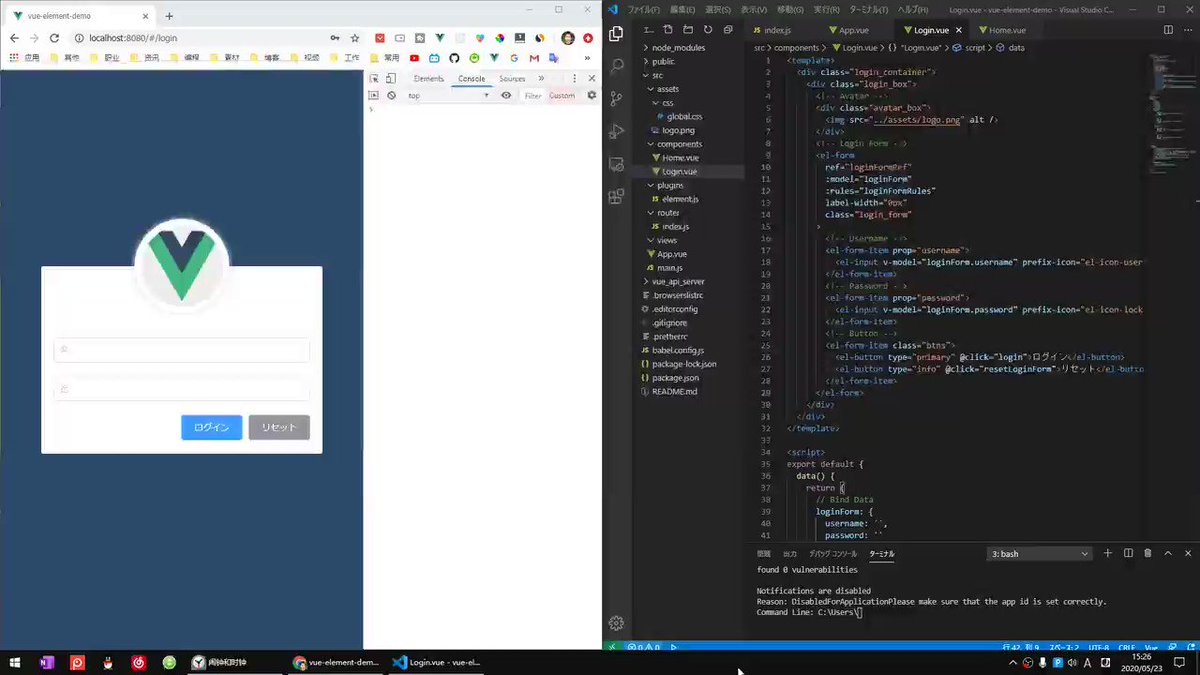Open a new Chrome tab
The height and width of the screenshot is (675, 1200).
[169, 16]
